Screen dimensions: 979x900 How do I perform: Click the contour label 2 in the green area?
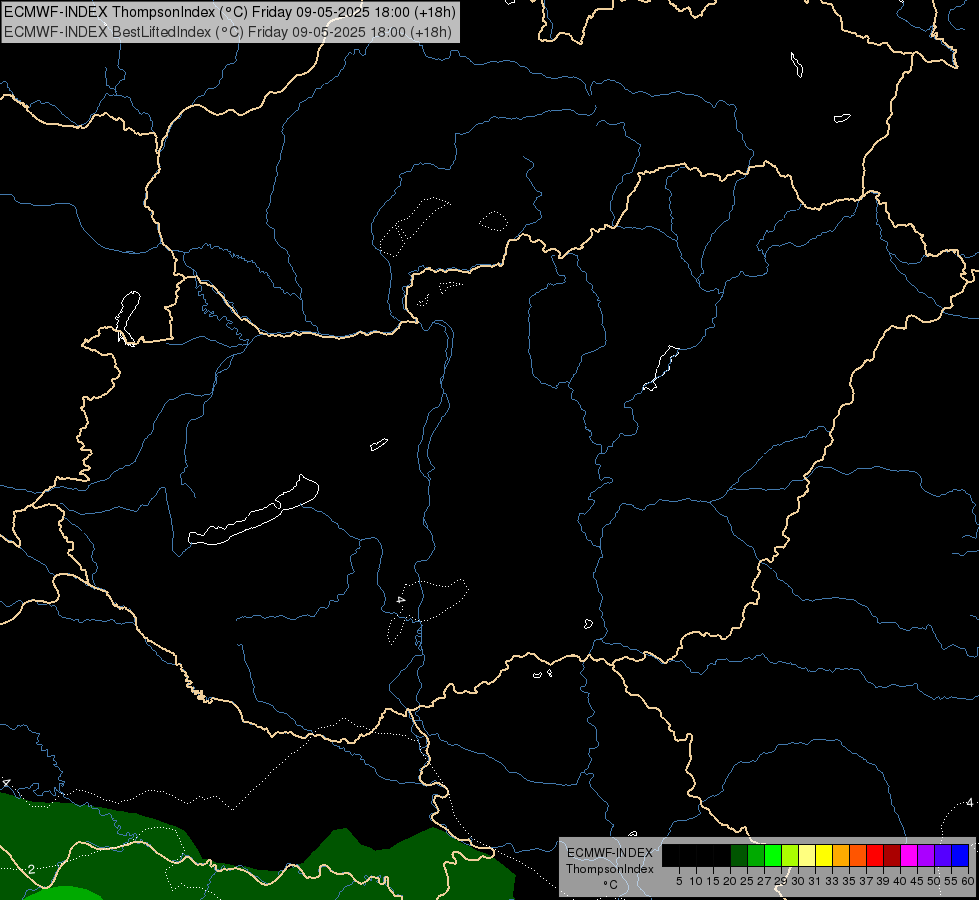pos(31,869)
